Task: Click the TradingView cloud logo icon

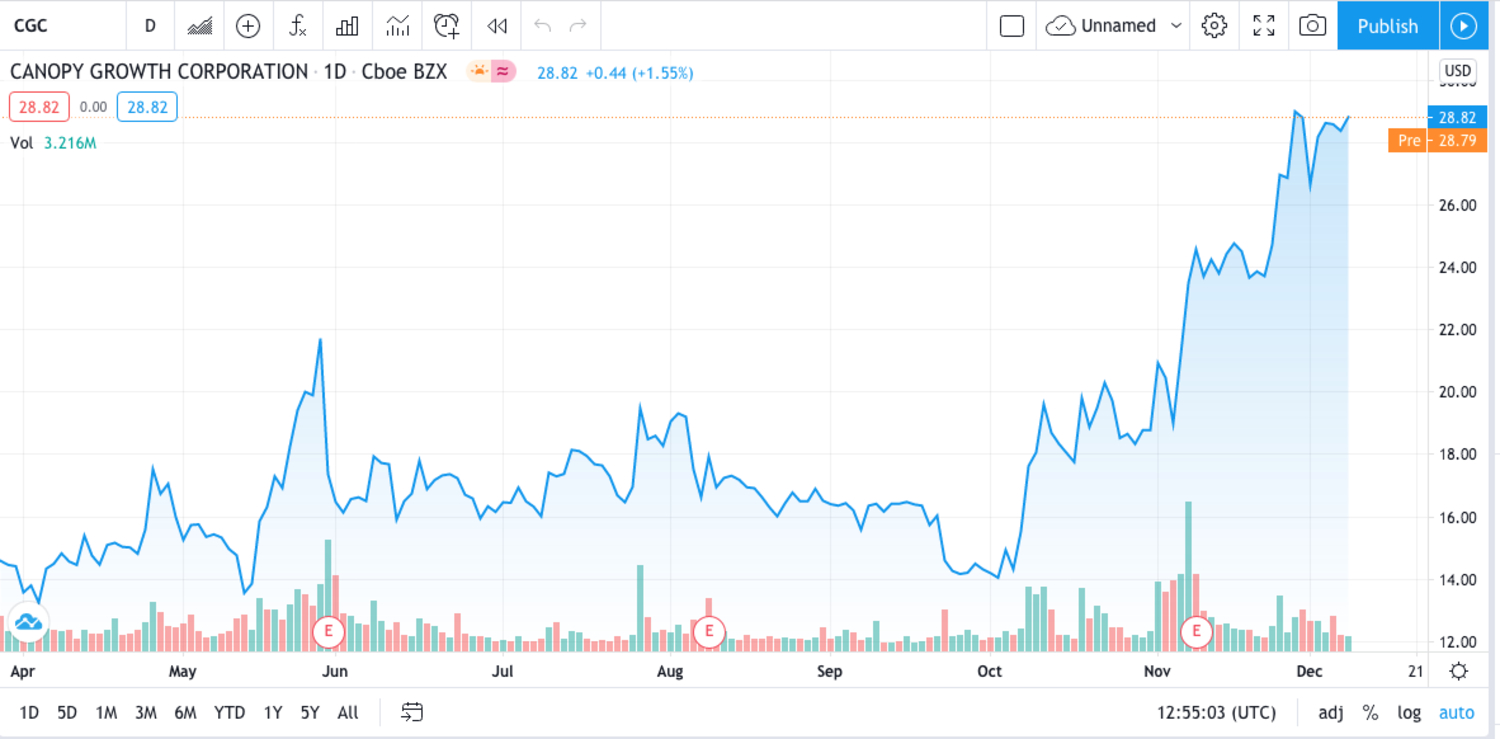Action: click(x=28, y=624)
